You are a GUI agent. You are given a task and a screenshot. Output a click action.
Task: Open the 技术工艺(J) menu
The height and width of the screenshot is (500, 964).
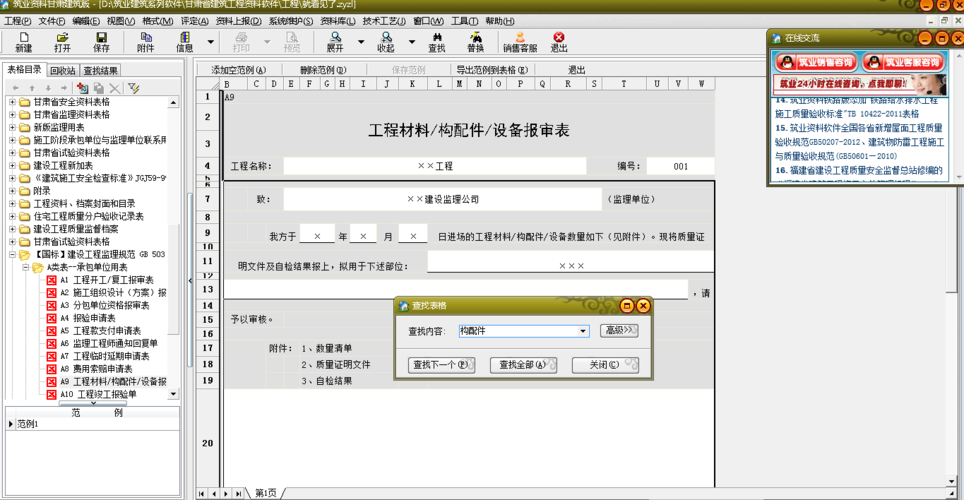pos(384,21)
